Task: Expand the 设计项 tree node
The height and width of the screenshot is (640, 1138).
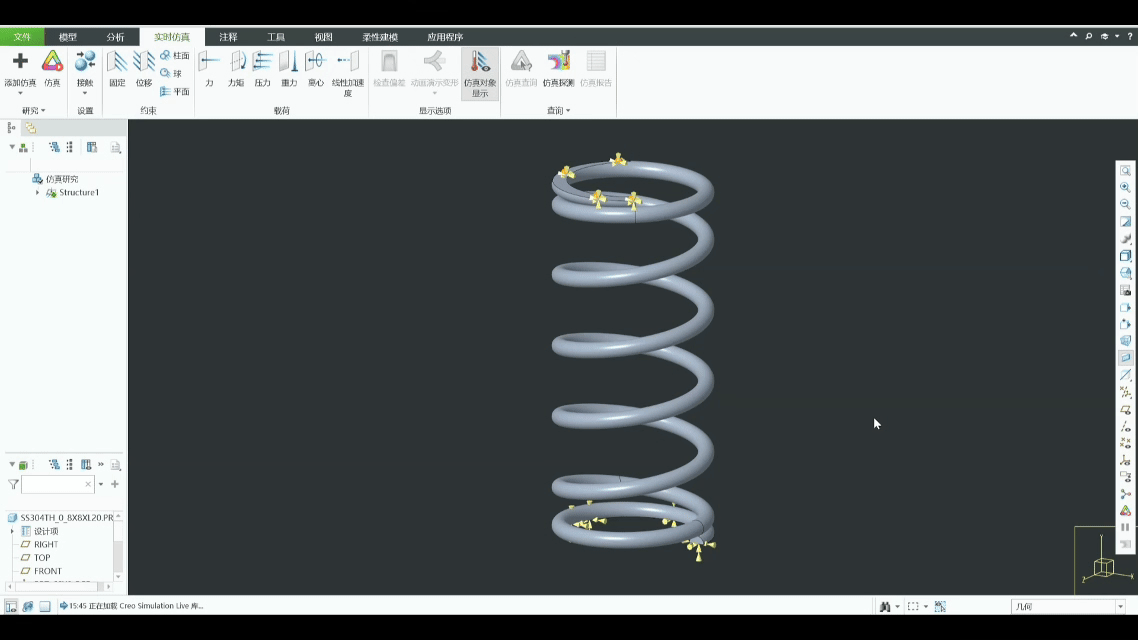Action: tap(13, 531)
